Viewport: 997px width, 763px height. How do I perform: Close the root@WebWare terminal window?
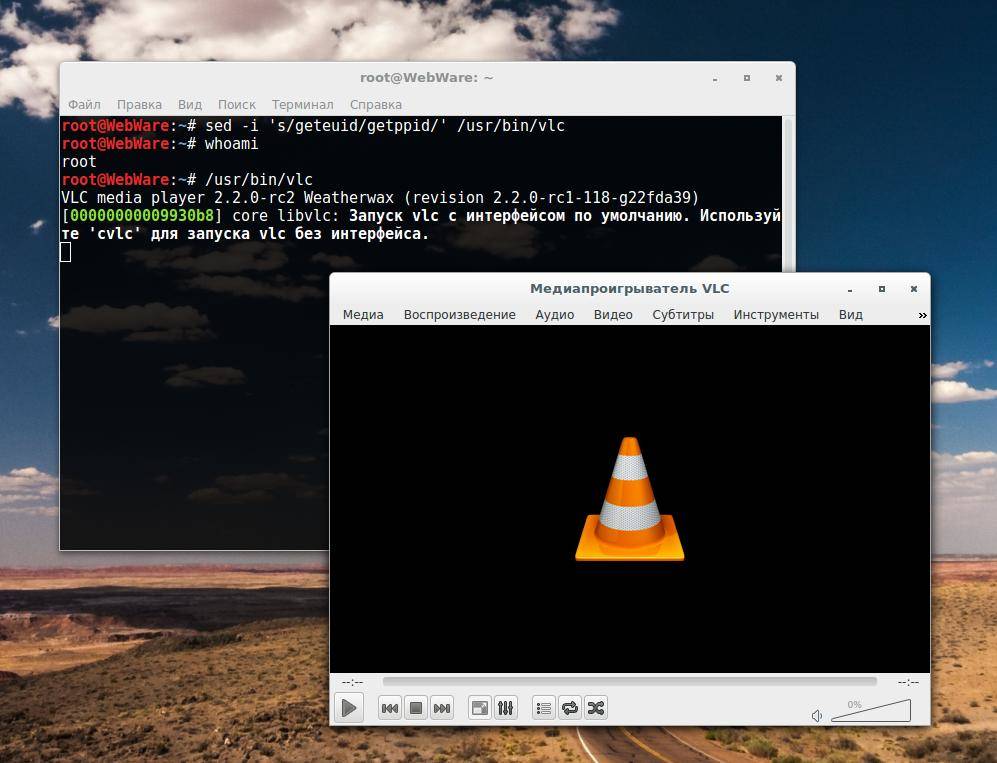pos(778,78)
